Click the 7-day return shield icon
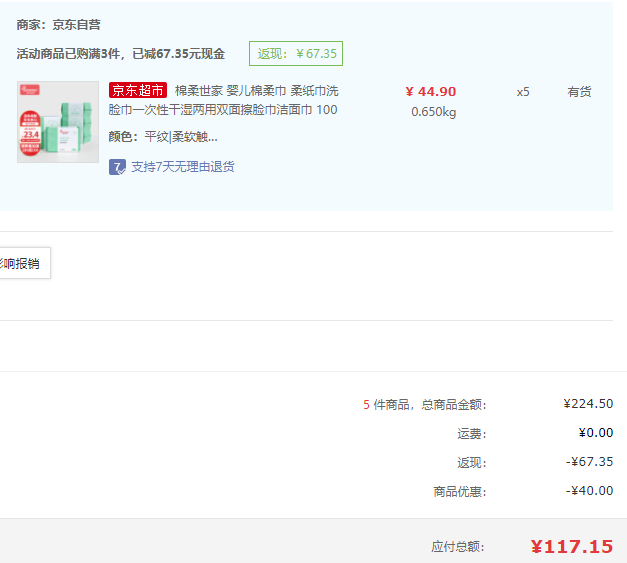The height and width of the screenshot is (563, 627). [117, 167]
